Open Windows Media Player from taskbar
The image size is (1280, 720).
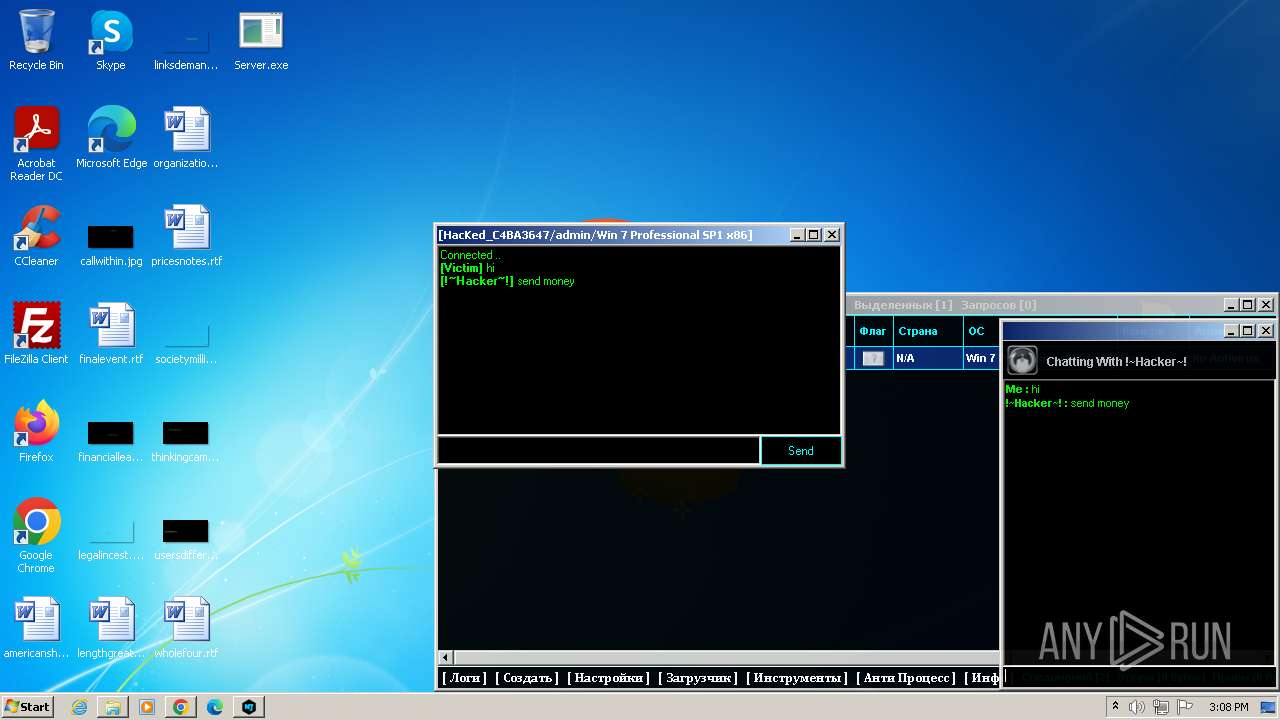coord(147,707)
